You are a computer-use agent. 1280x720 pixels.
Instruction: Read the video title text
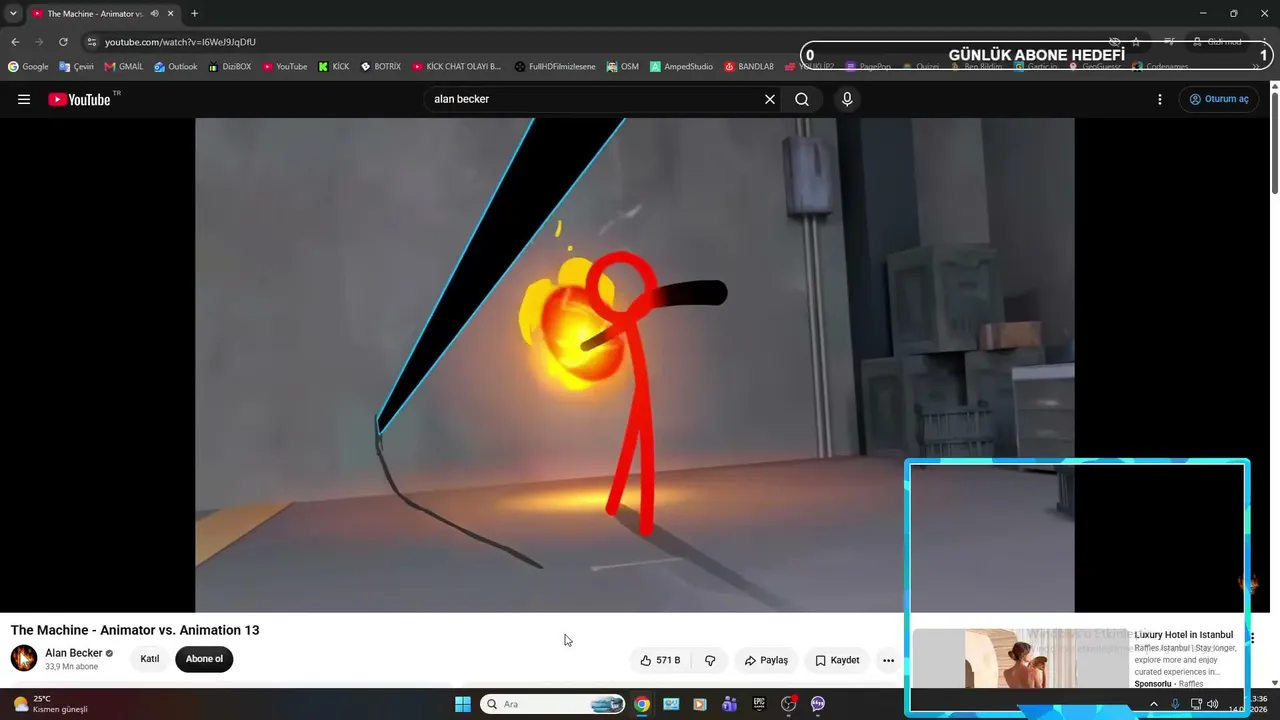click(135, 630)
